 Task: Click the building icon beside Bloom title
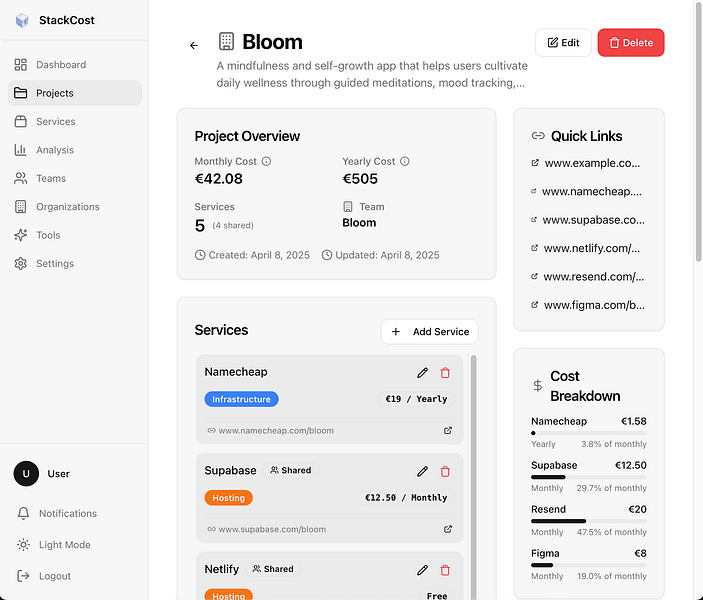tap(226, 41)
